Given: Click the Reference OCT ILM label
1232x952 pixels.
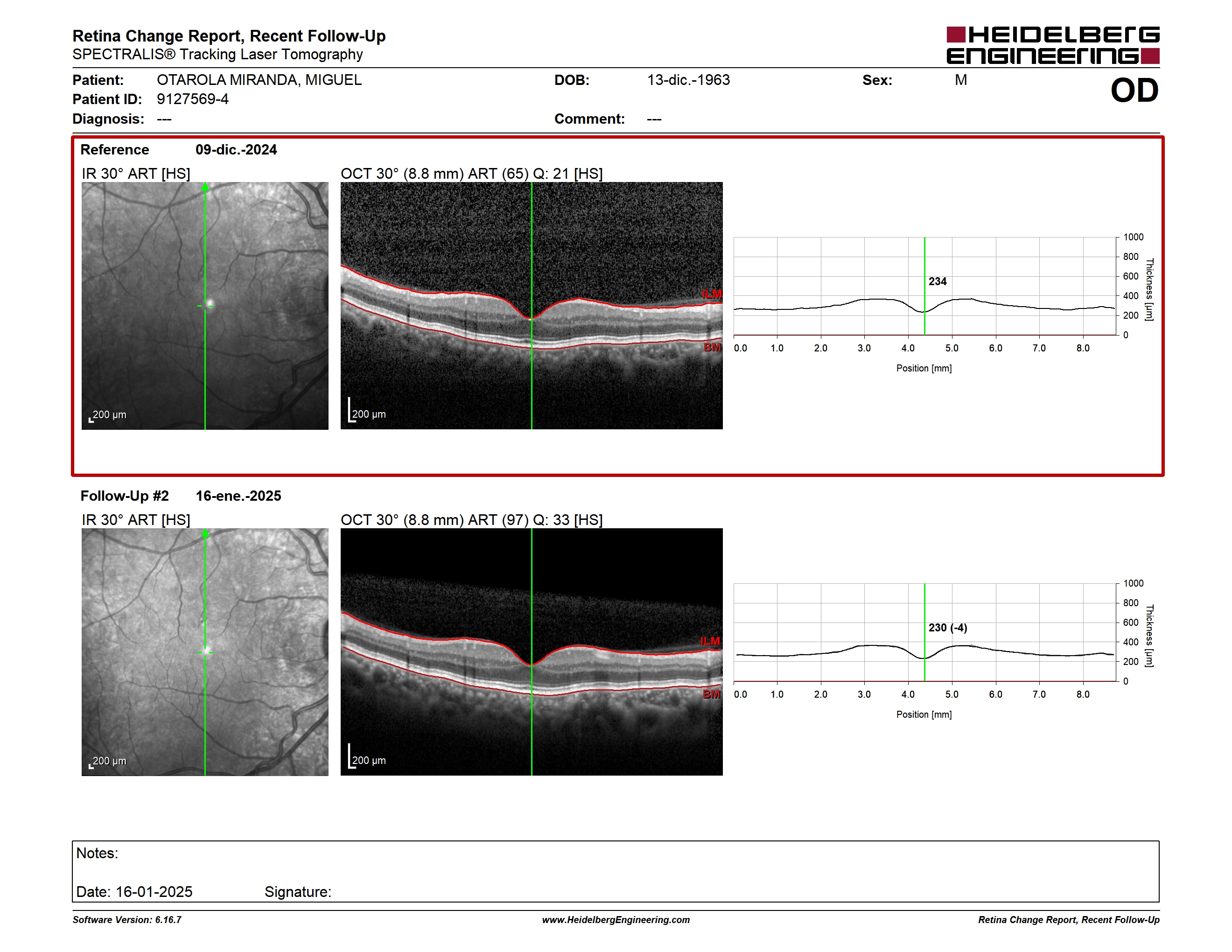Looking at the screenshot, I should click(712, 294).
